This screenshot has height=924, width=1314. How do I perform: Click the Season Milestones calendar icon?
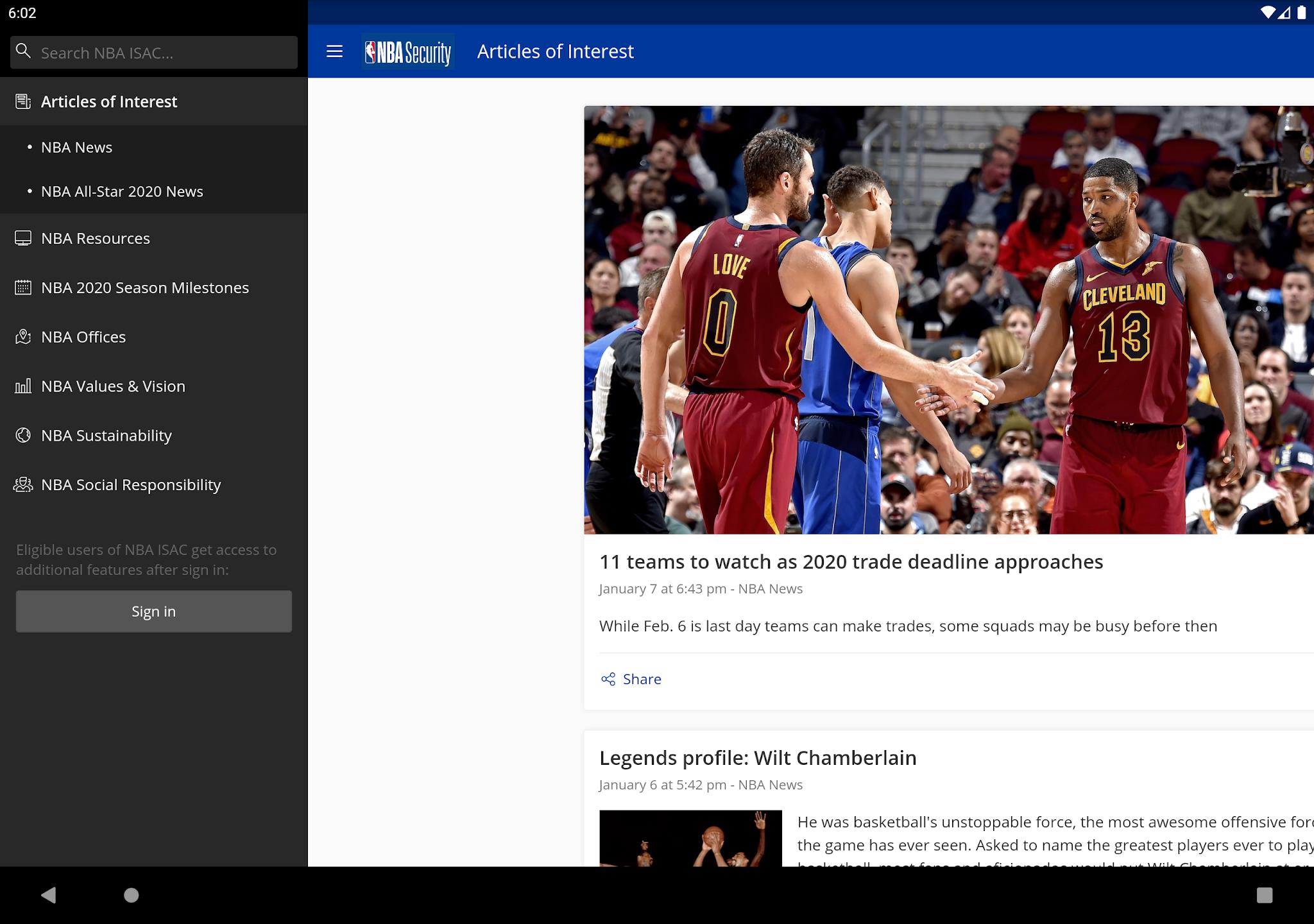23,287
